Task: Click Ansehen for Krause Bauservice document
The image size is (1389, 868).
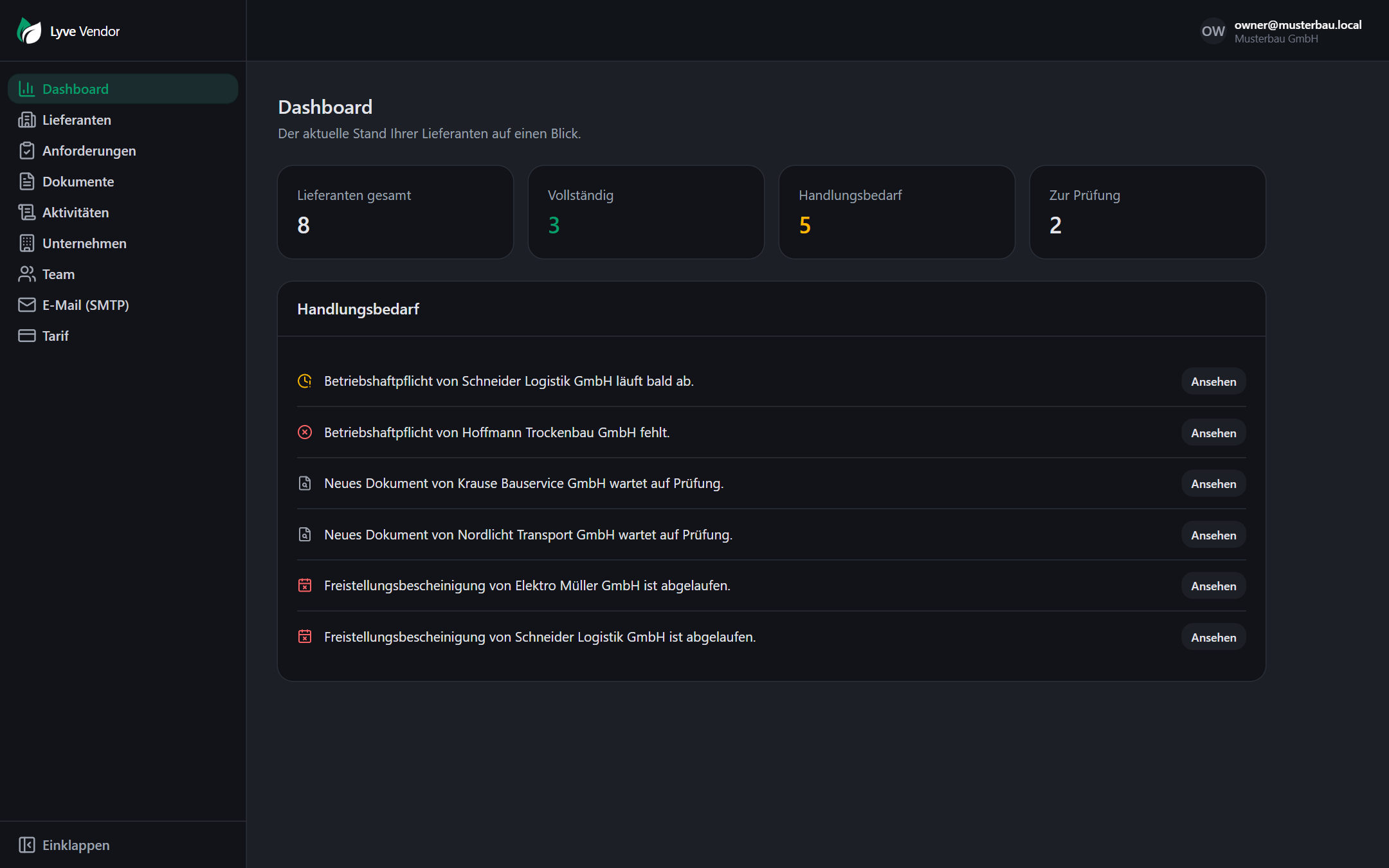Action: pyautogui.click(x=1213, y=484)
